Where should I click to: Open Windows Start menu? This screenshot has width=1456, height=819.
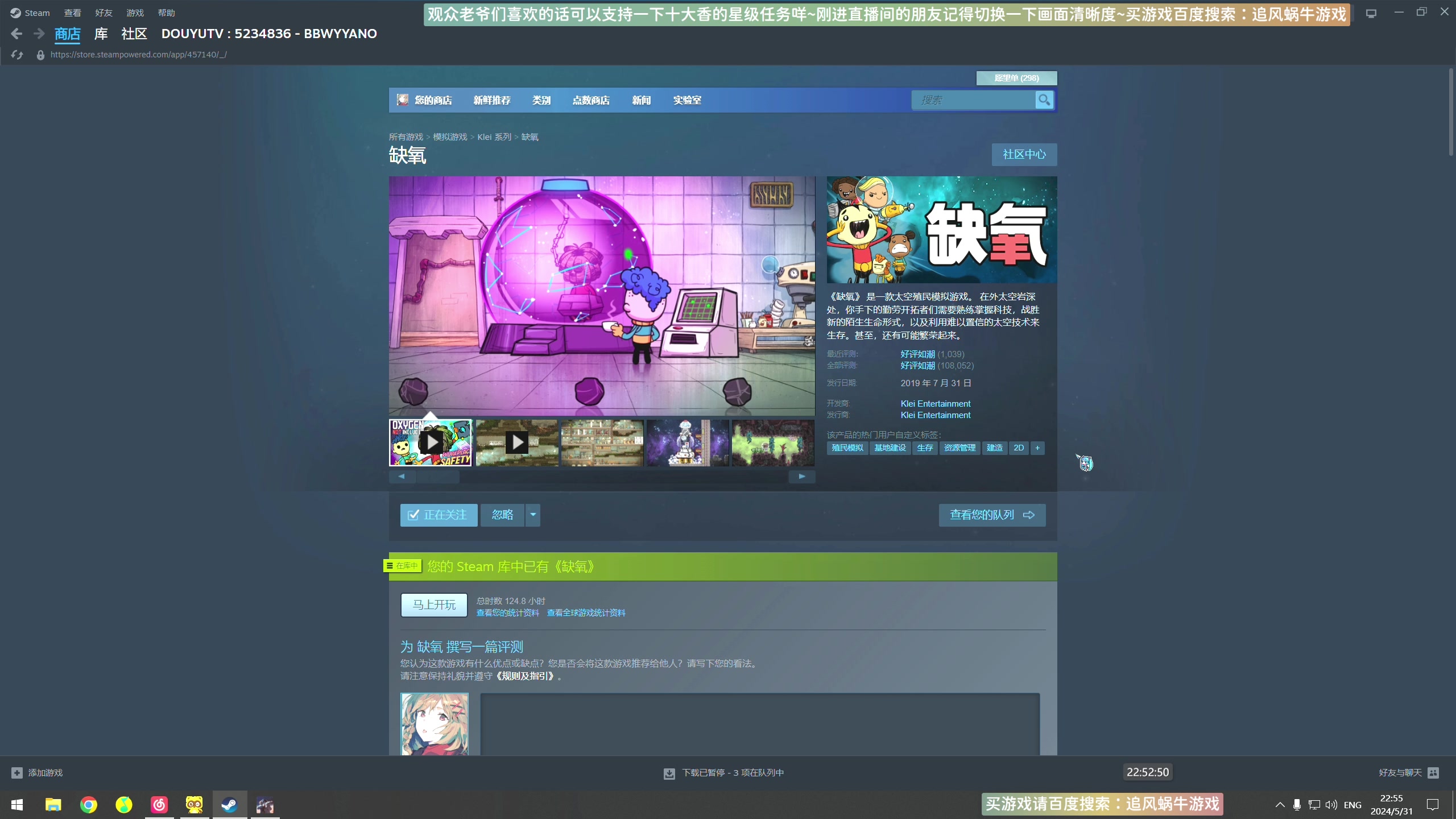click(17, 805)
